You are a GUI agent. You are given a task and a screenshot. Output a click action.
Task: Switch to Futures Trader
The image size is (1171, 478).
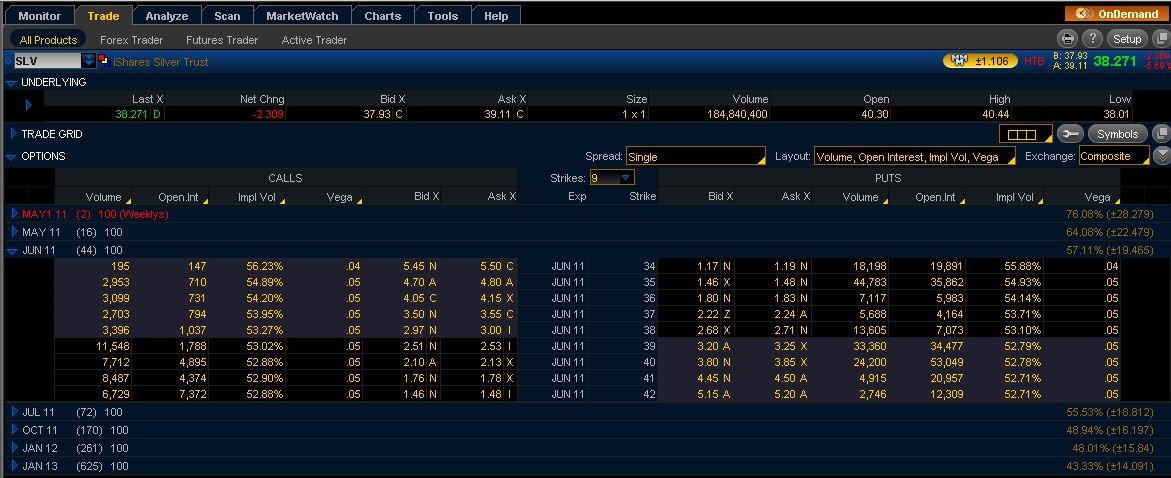pyautogui.click(x=222, y=40)
